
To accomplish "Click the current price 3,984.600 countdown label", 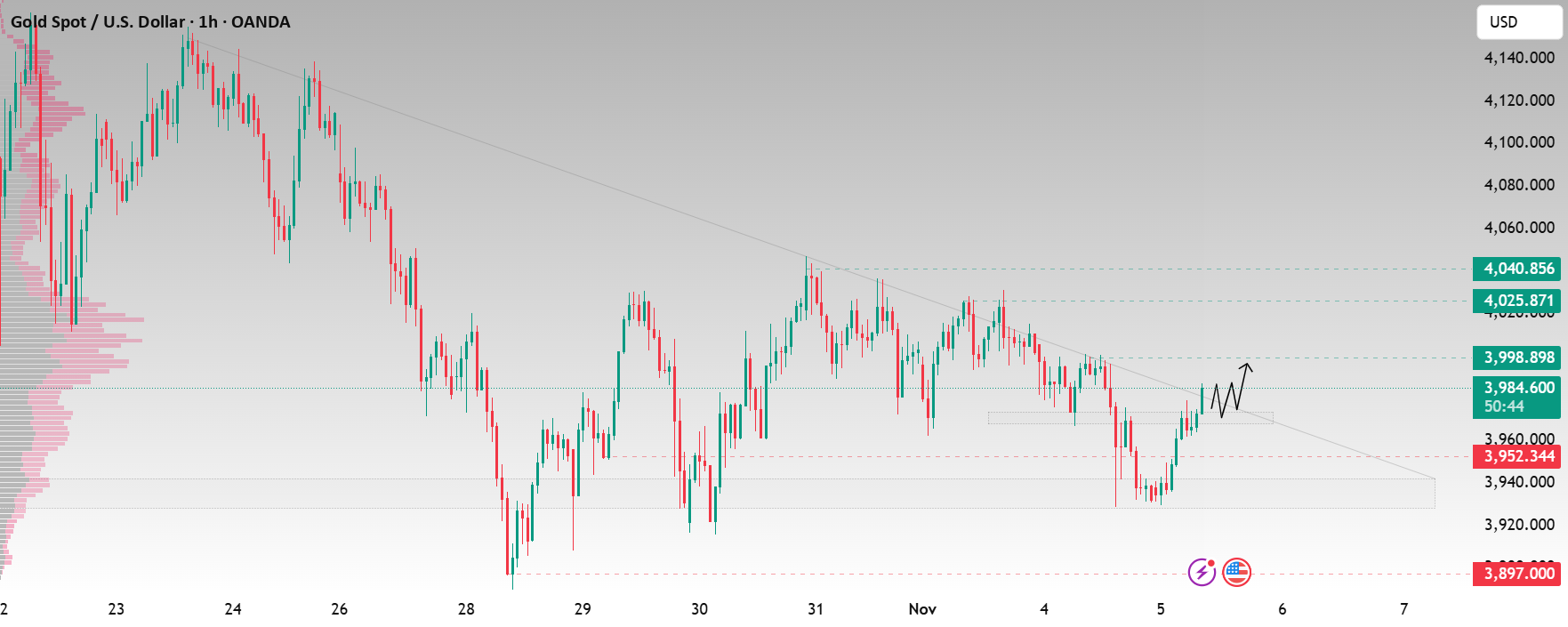I will pyautogui.click(x=1517, y=397).
